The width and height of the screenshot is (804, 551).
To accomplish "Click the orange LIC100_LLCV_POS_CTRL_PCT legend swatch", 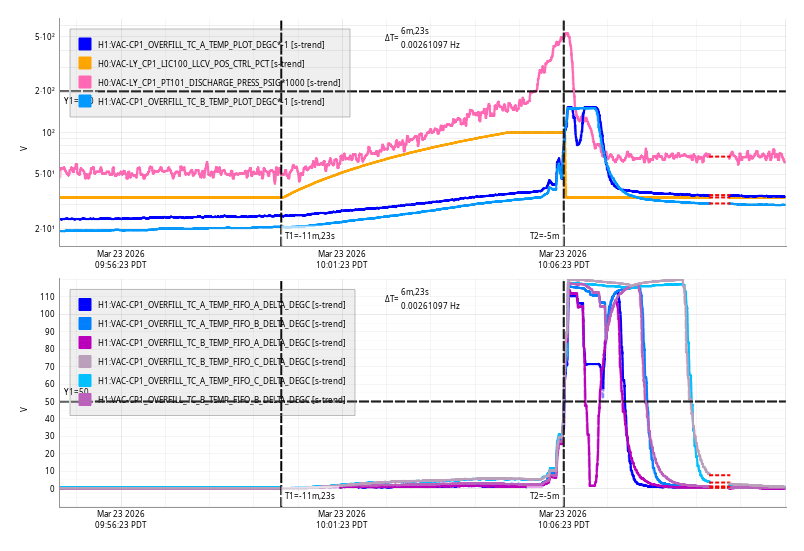I will [x=85, y=63].
